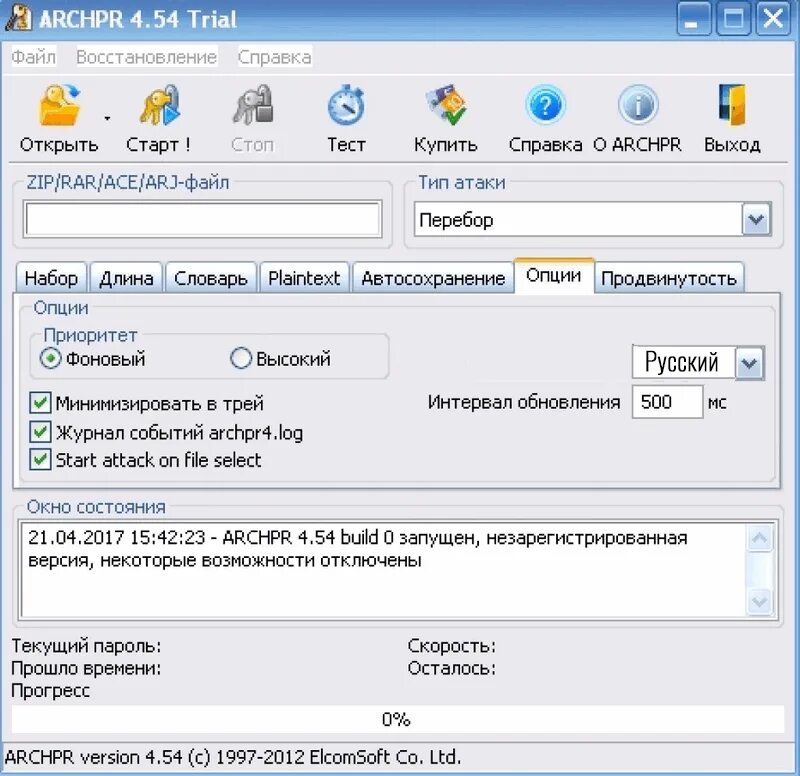Switch to the Plaintext tab
Image resolution: width=800 pixels, height=776 pixels.
click(304, 278)
